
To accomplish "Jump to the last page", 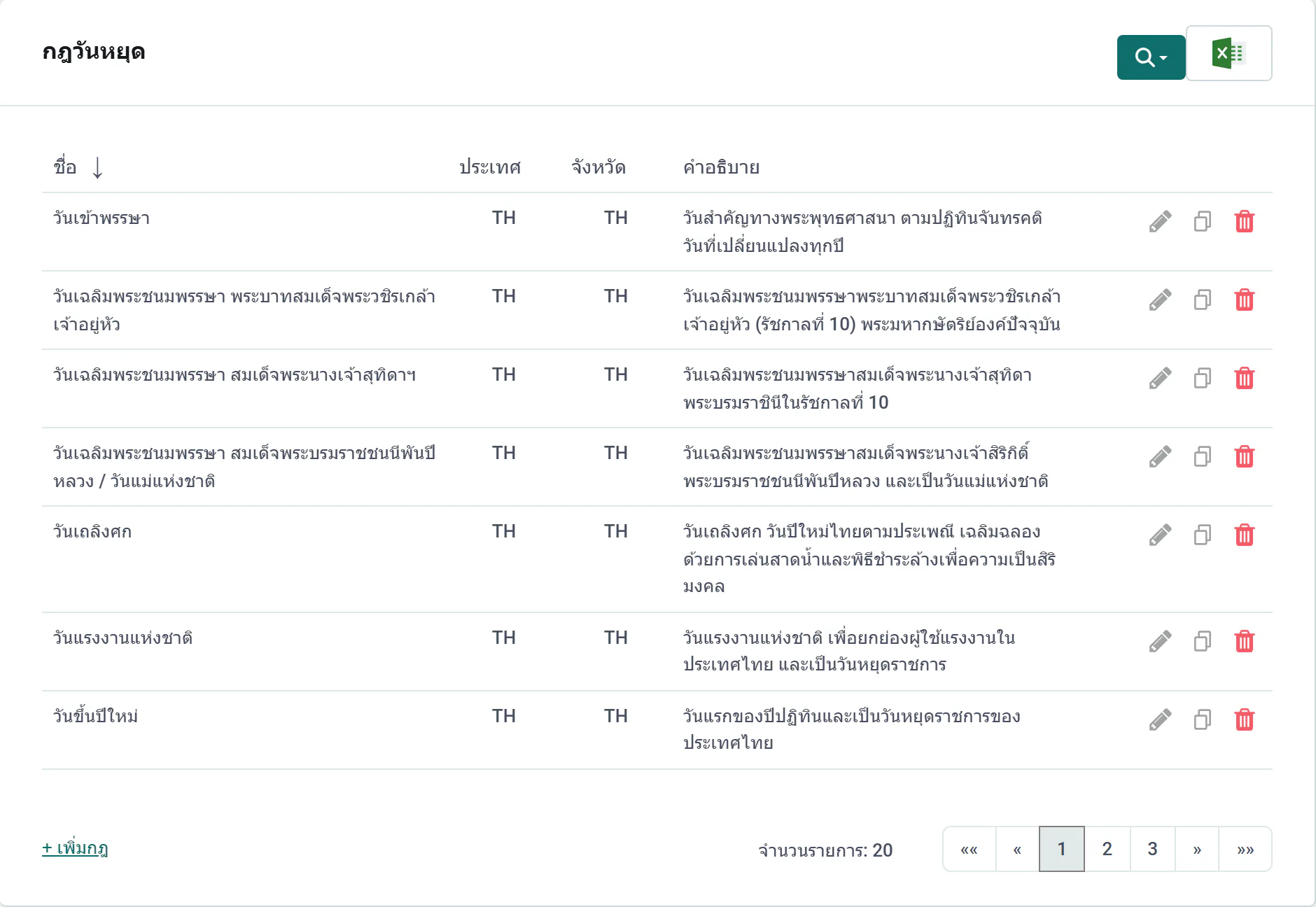I will click(1245, 850).
